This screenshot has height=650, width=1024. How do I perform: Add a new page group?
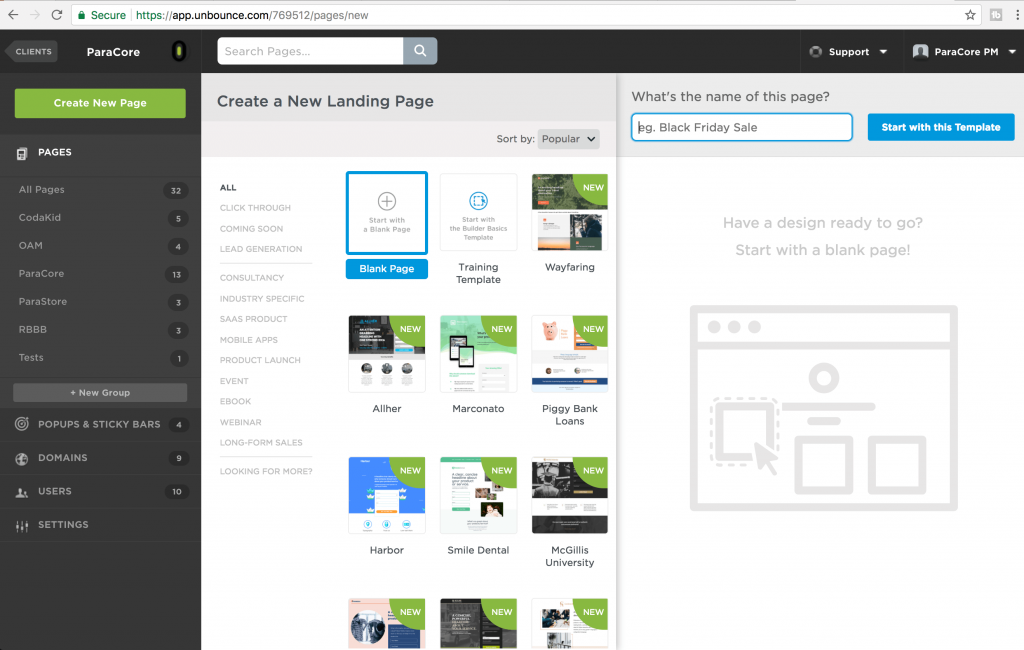coord(100,393)
